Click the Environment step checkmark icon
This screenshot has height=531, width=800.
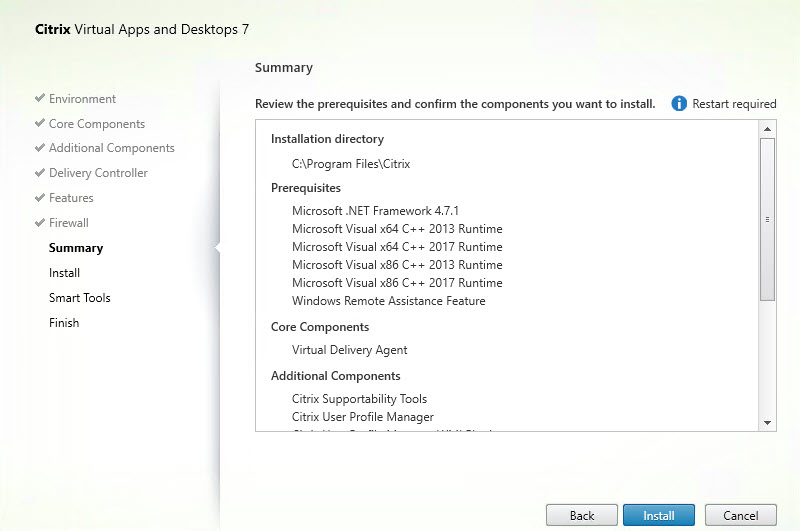click(40, 99)
